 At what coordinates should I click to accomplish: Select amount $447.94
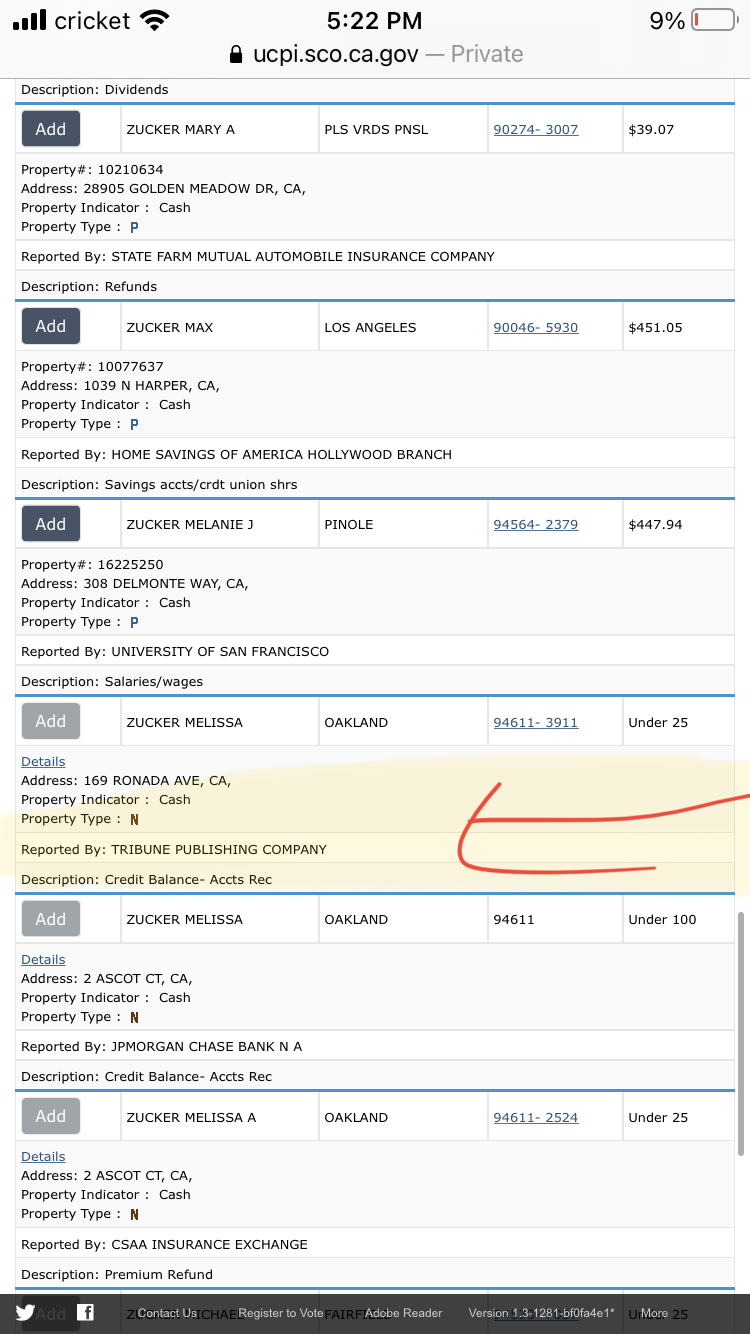pos(655,524)
